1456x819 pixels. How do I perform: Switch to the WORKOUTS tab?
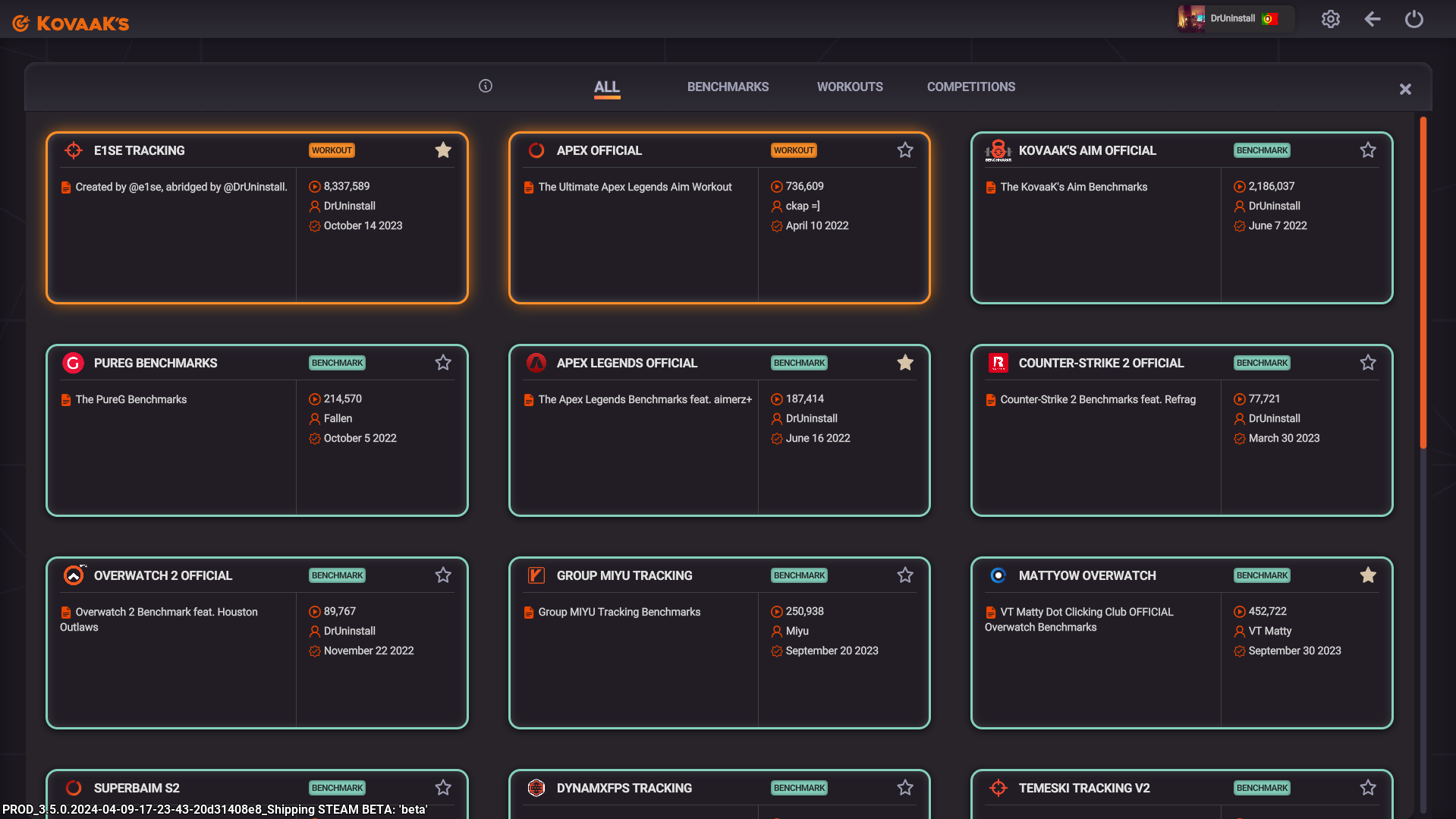[850, 87]
